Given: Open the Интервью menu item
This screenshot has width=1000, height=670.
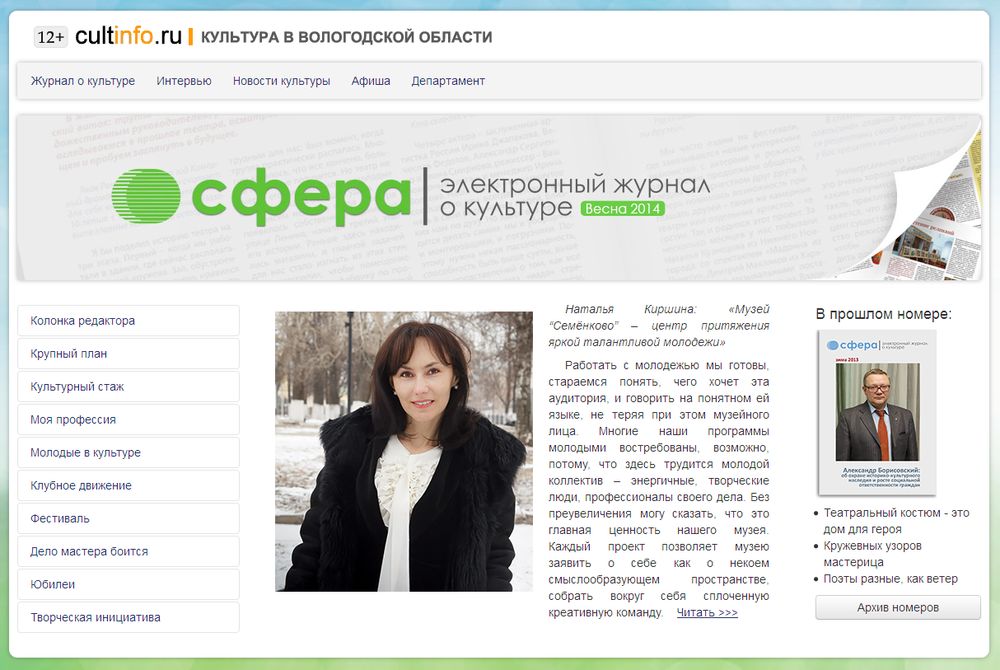Looking at the screenshot, I should pos(184,81).
